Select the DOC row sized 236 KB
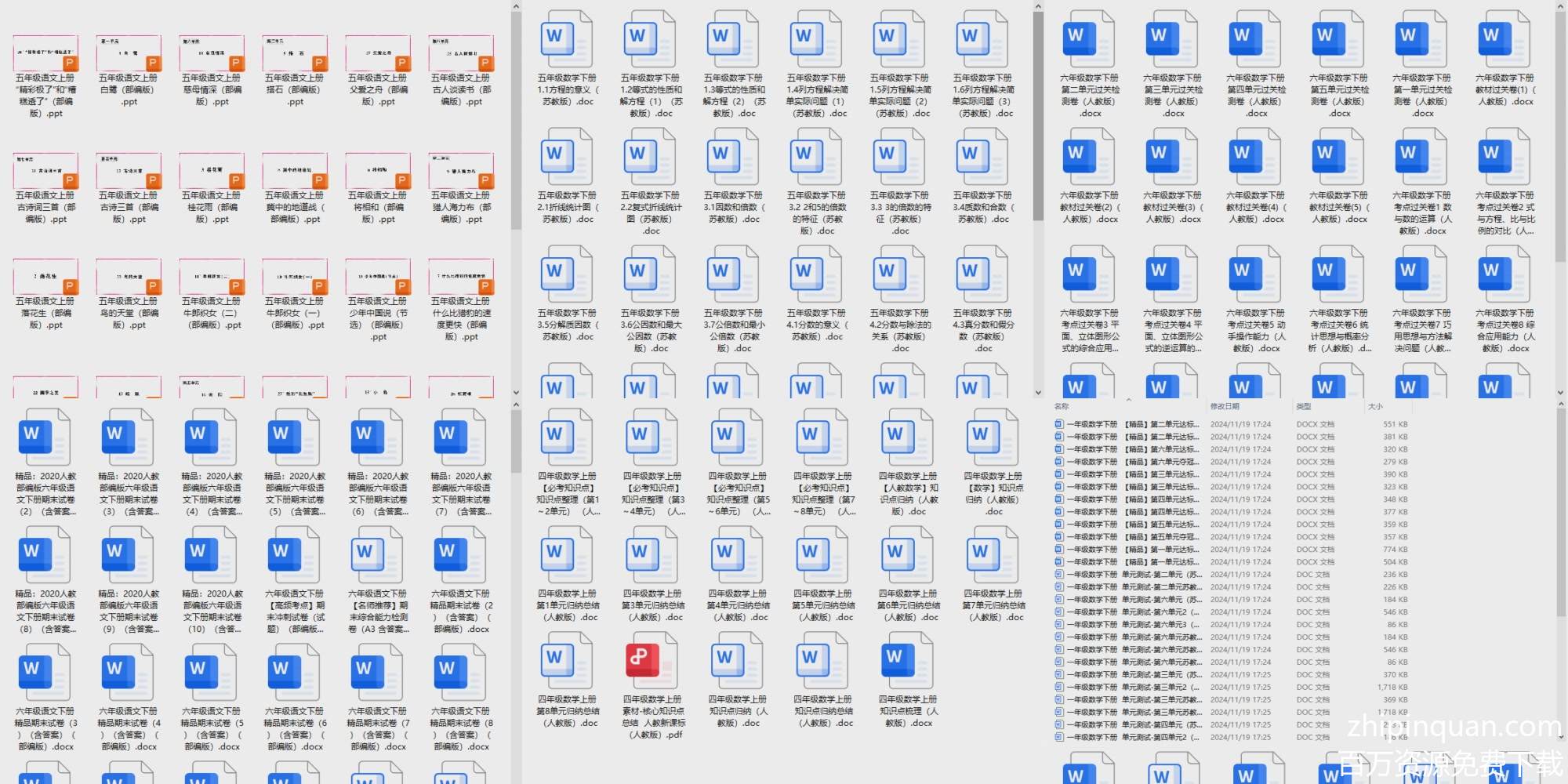The width and height of the screenshot is (1568, 784). tap(1231, 575)
